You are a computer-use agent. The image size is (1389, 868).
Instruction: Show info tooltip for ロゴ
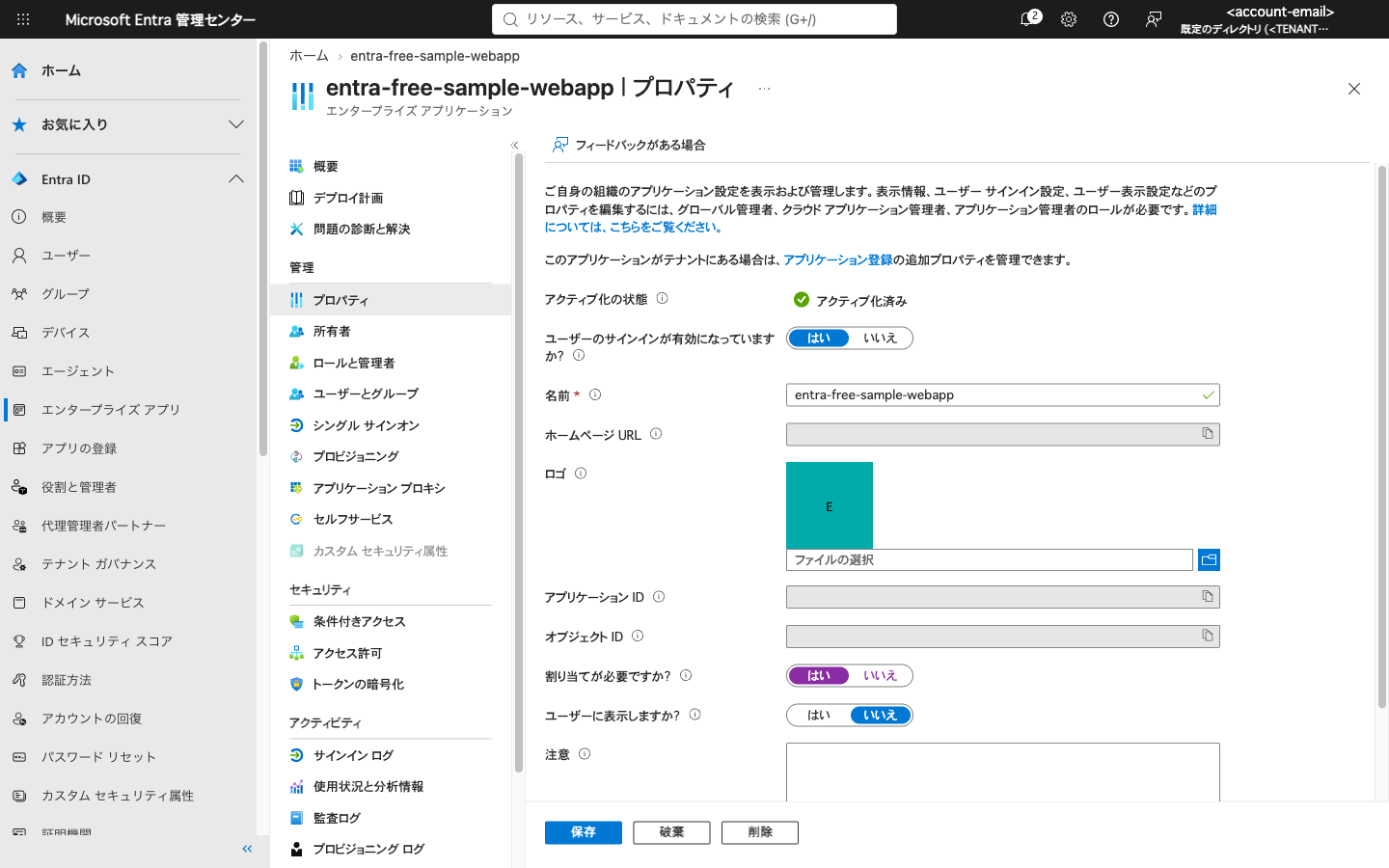(x=581, y=474)
